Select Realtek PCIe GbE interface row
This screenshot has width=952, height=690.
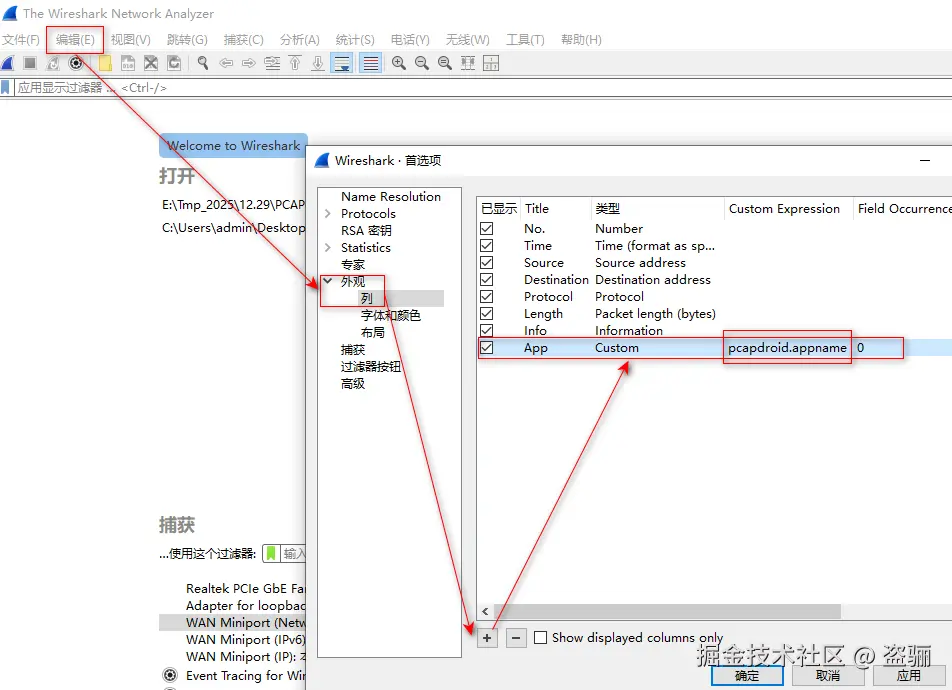pyautogui.click(x=233, y=589)
